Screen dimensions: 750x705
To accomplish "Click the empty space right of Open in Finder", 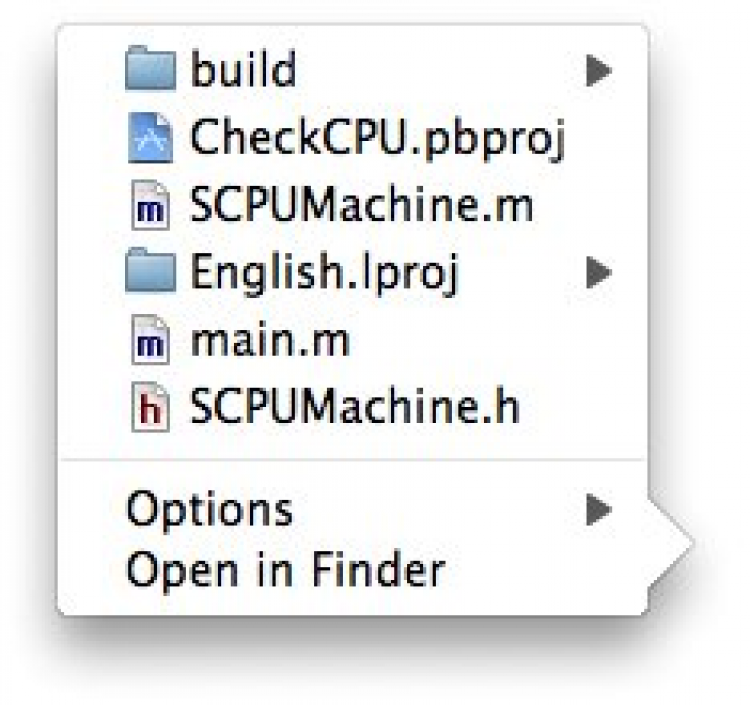I will pyautogui.click(x=540, y=571).
